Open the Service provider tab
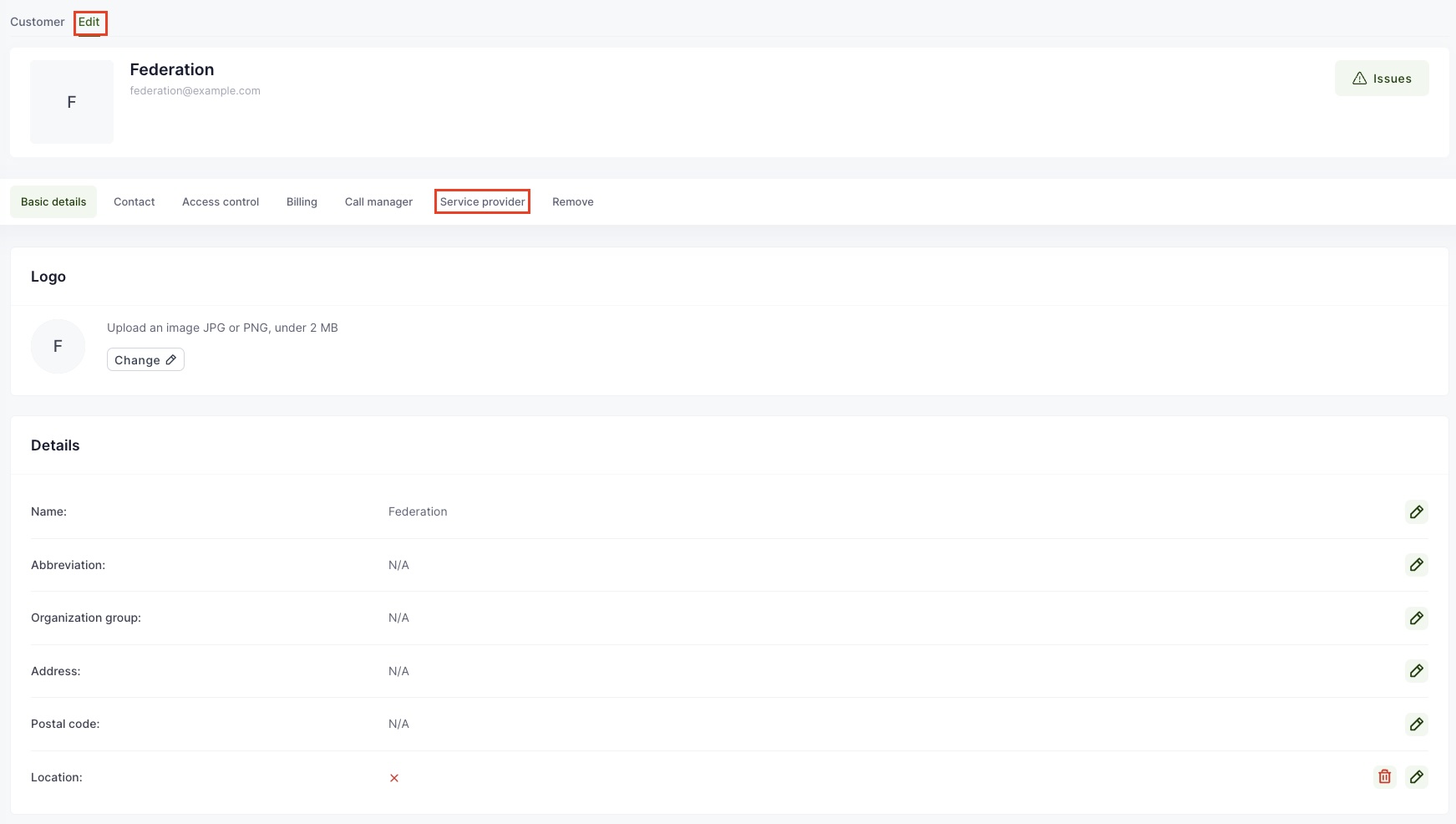Image resolution: width=1456 pixels, height=824 pixels. click(482, 202)
